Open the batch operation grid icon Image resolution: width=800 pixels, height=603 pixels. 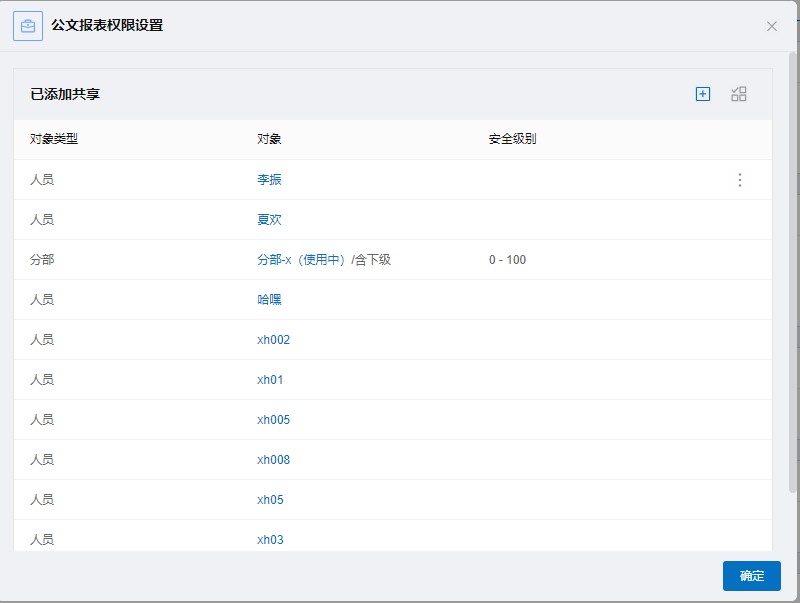pyautogui.click(x=738, y=94)
